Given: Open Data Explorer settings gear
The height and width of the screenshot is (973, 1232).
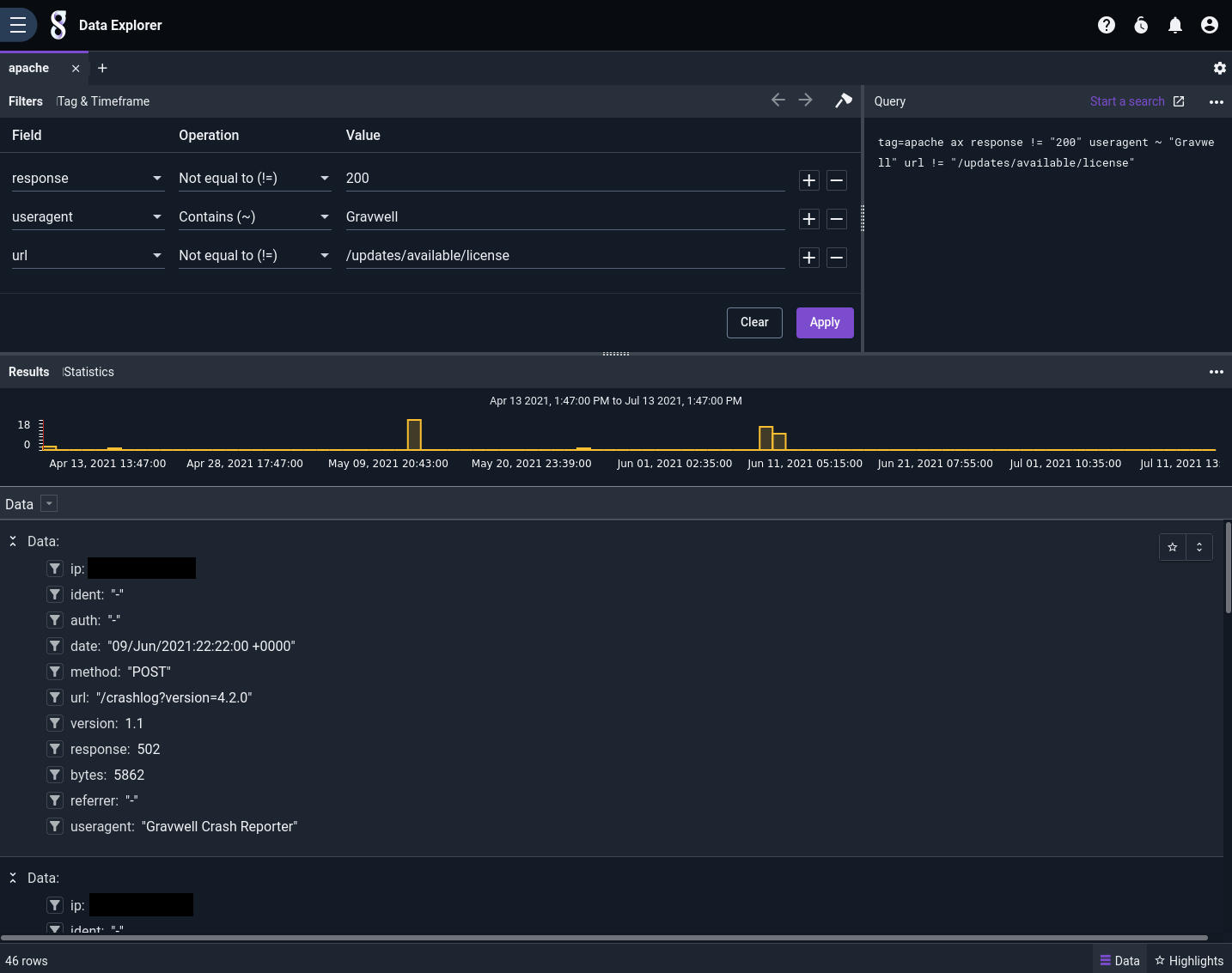Looking at the screenshot, I should point(1219,69).
